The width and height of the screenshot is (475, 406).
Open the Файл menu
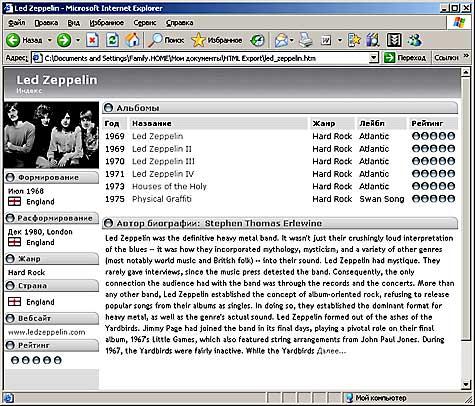coord(16,23)
